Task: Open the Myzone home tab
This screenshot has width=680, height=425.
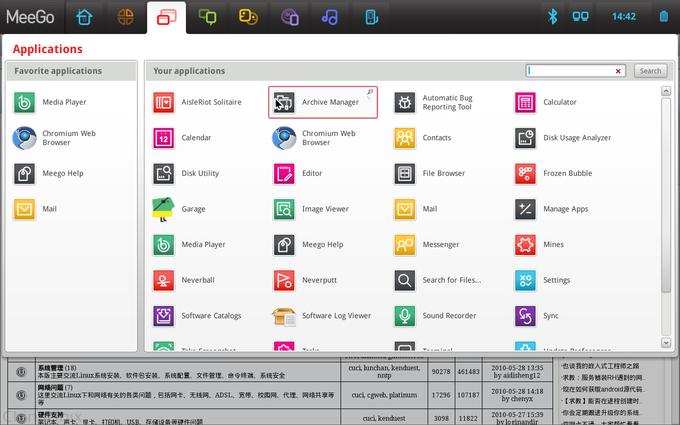Action: pyautogui.click(x=85, y=17)
